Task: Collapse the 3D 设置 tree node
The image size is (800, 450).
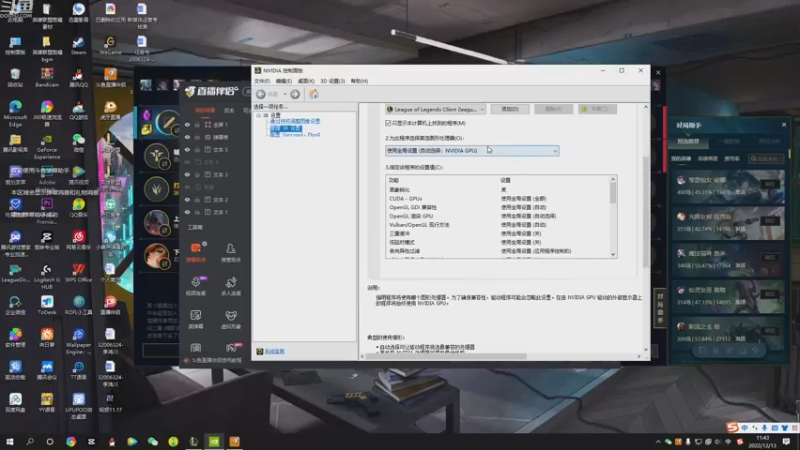Action: (258, 115)
